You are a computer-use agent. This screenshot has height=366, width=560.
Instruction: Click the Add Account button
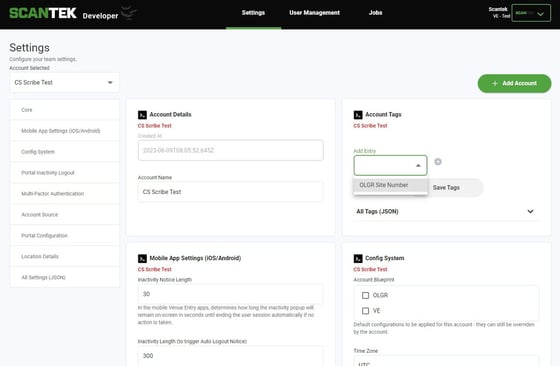[514, 83]
